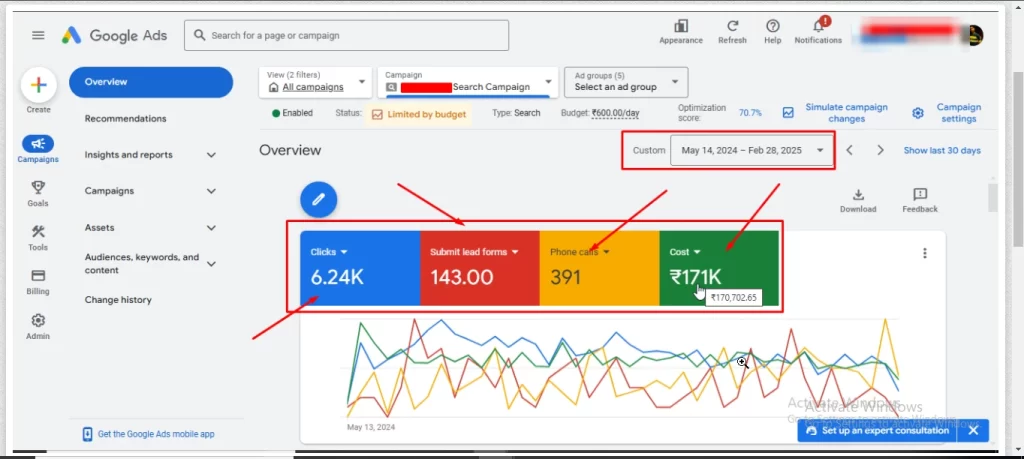Click the search magnifier icon
This screenshot has height=459, width=1024.
[x=200, y=35]
